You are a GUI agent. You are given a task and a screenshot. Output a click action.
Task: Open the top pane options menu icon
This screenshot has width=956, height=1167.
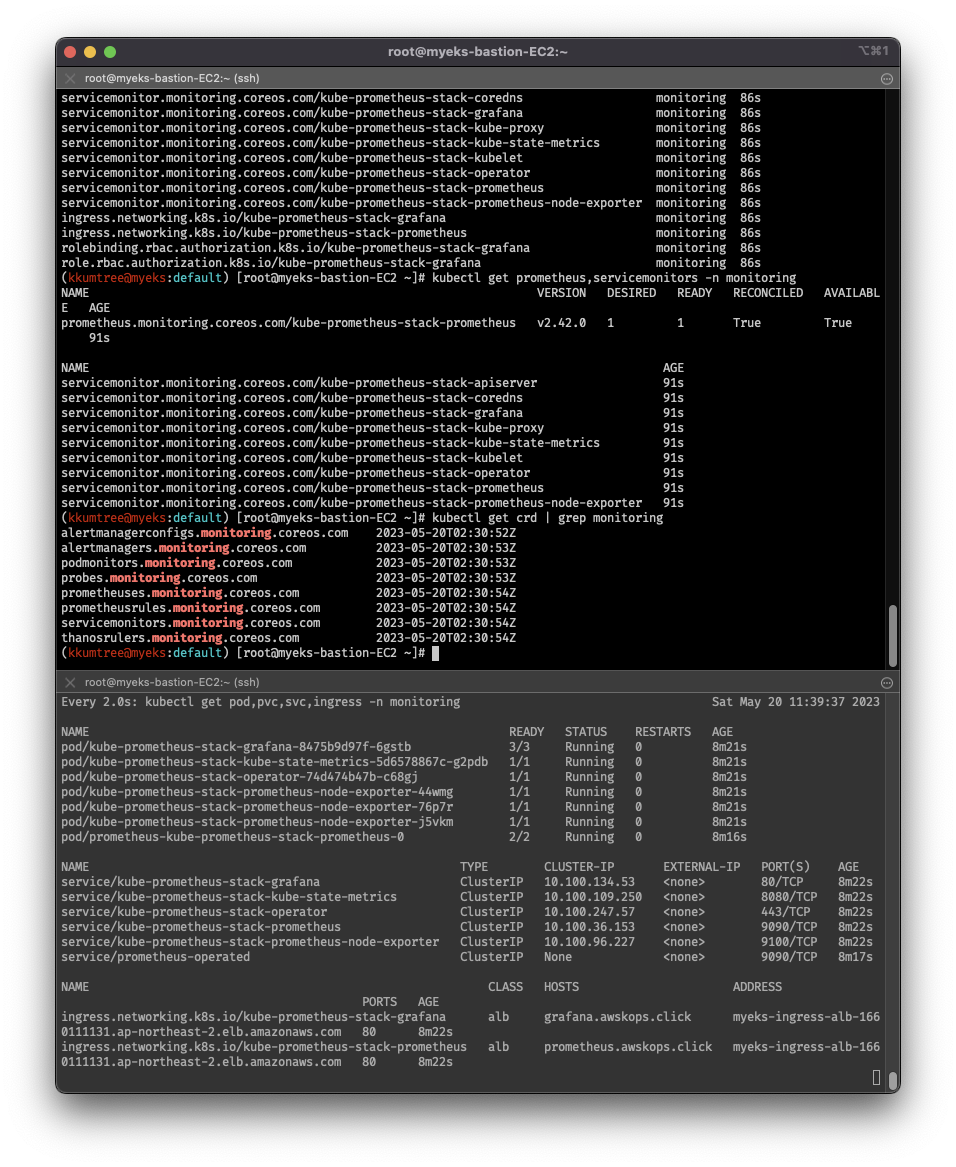[x=887, y=79]
